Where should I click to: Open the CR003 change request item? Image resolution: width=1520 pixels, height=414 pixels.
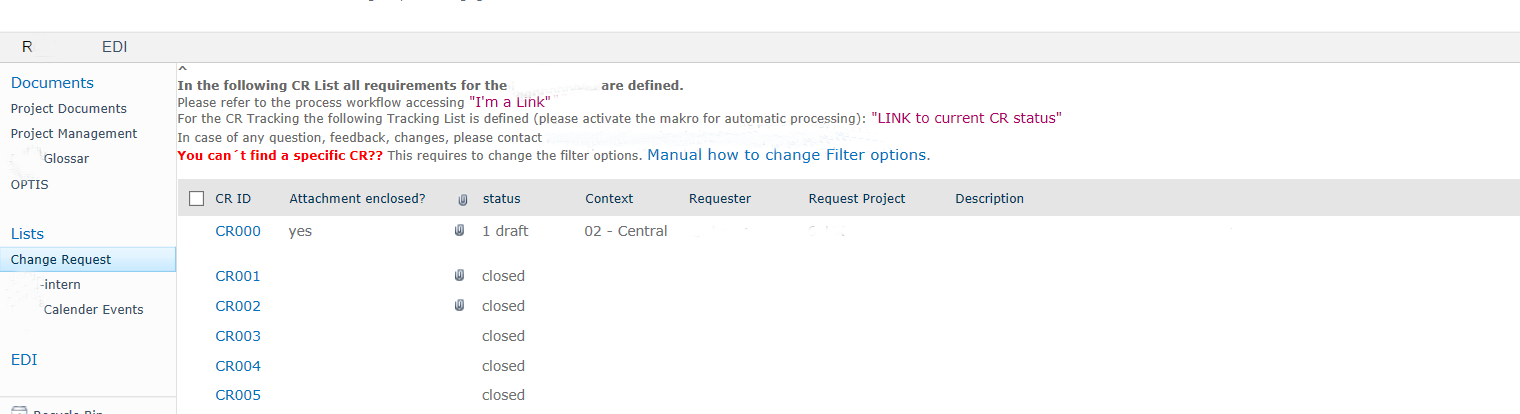238,336
